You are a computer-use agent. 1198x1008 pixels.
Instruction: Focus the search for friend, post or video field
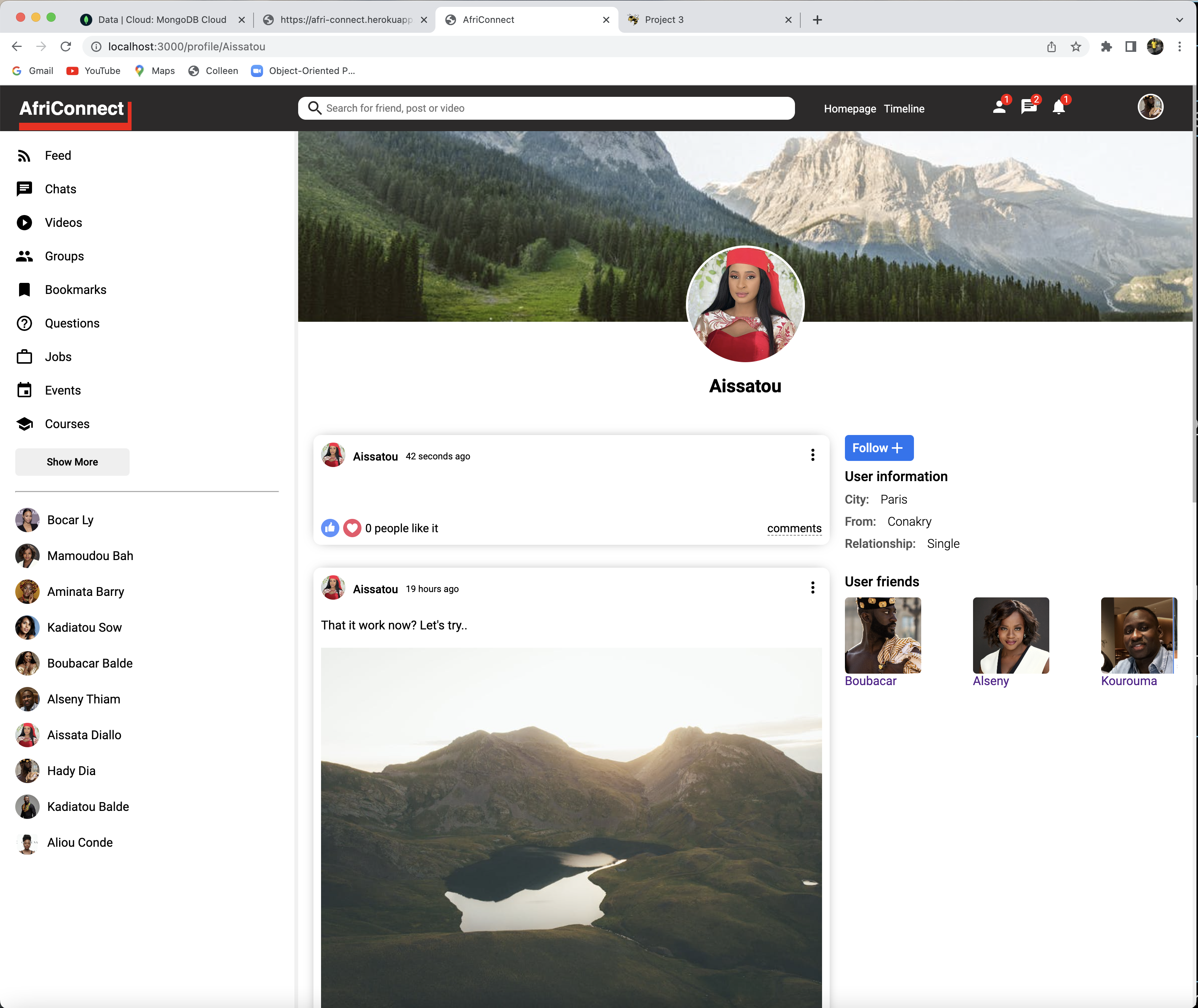point(546,108)
